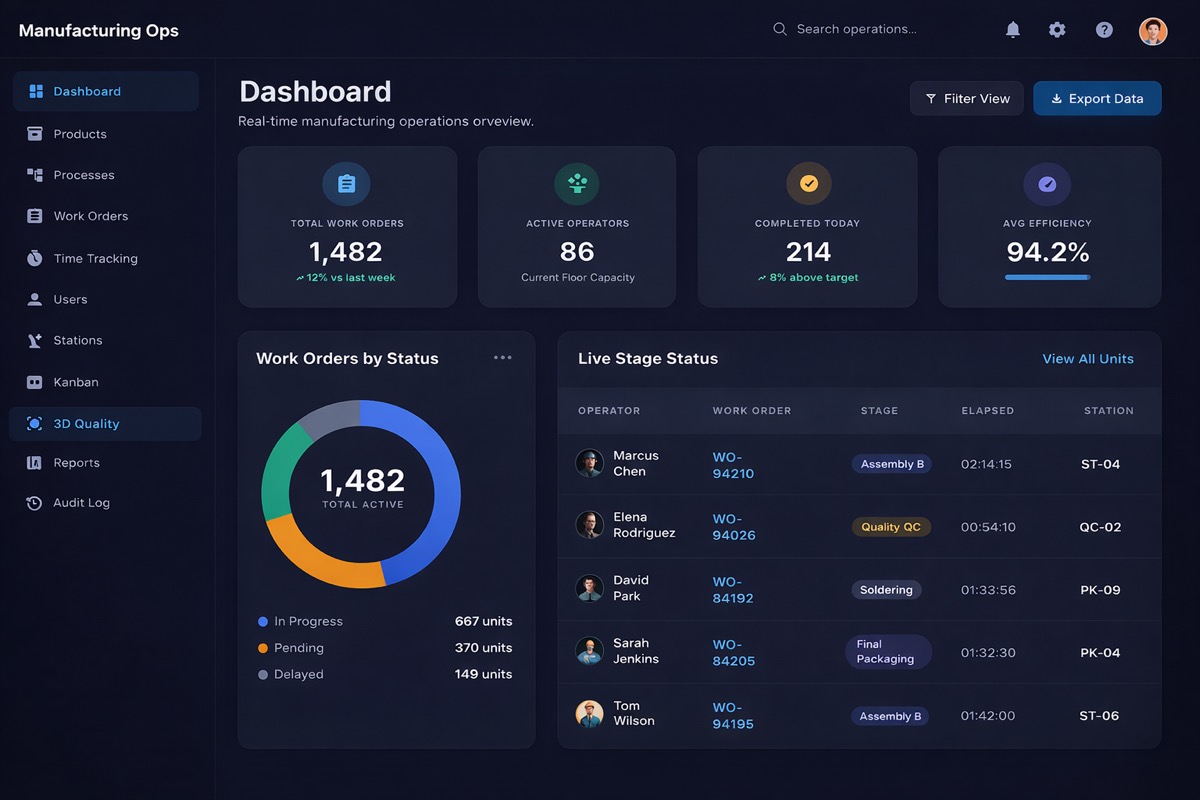Open the settings gear icon

pyautogui.click(x=1057, y=29)
